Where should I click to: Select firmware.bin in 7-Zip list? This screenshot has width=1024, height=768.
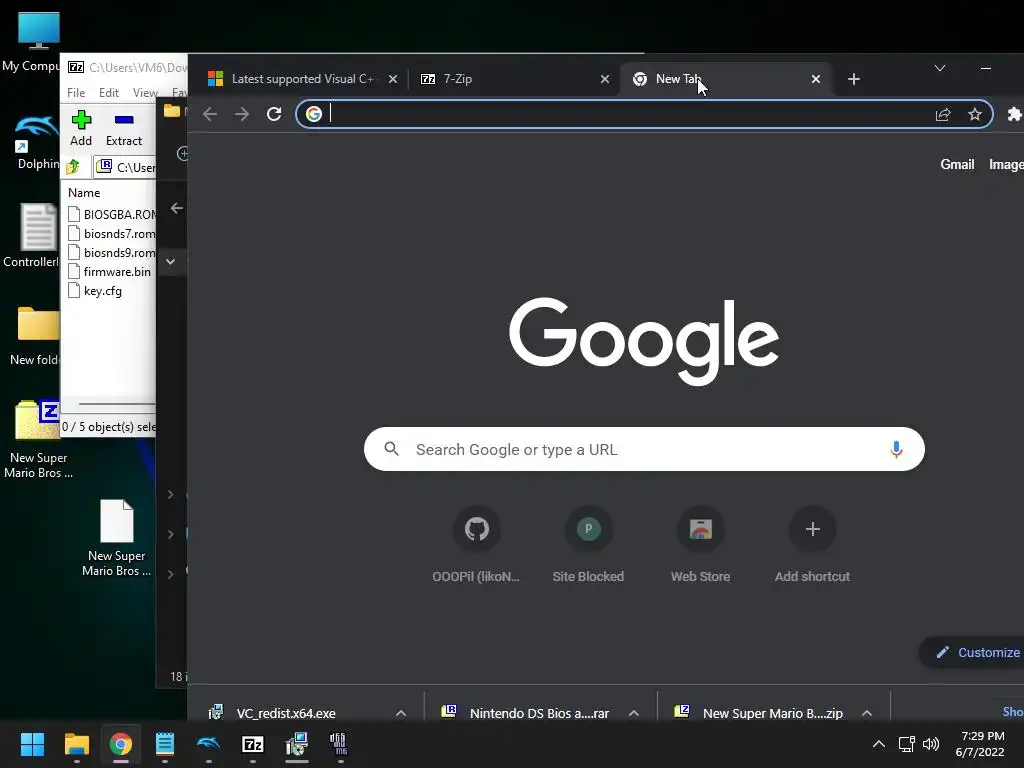click(109, 272)
